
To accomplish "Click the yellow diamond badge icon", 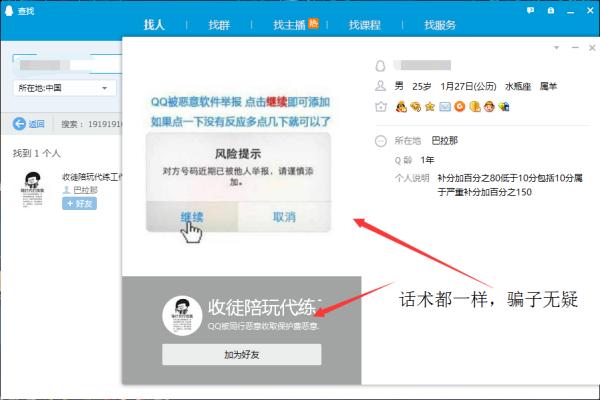I will click(415, 107).
